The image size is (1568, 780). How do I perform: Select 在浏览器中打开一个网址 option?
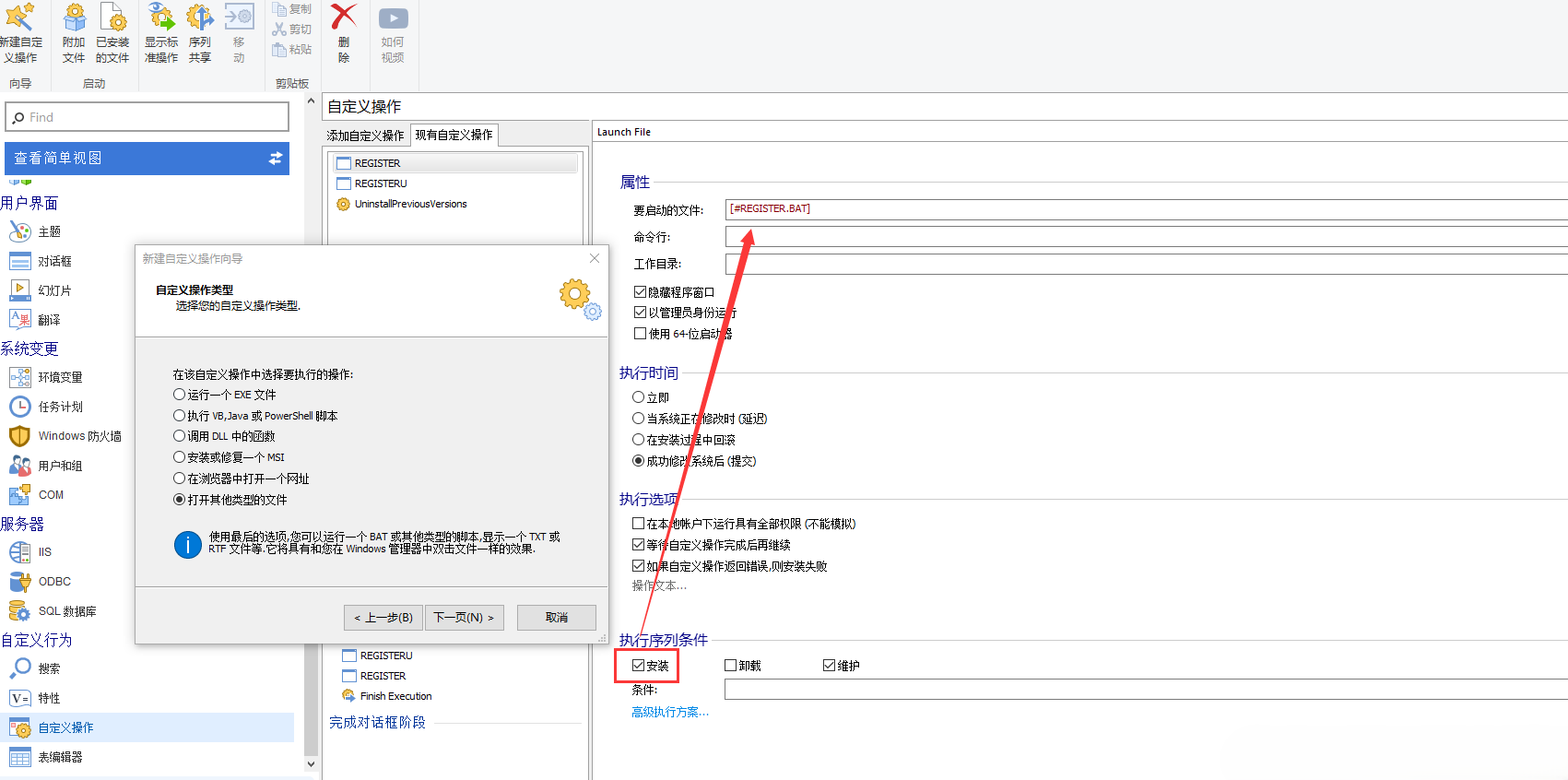click(241, 479)
